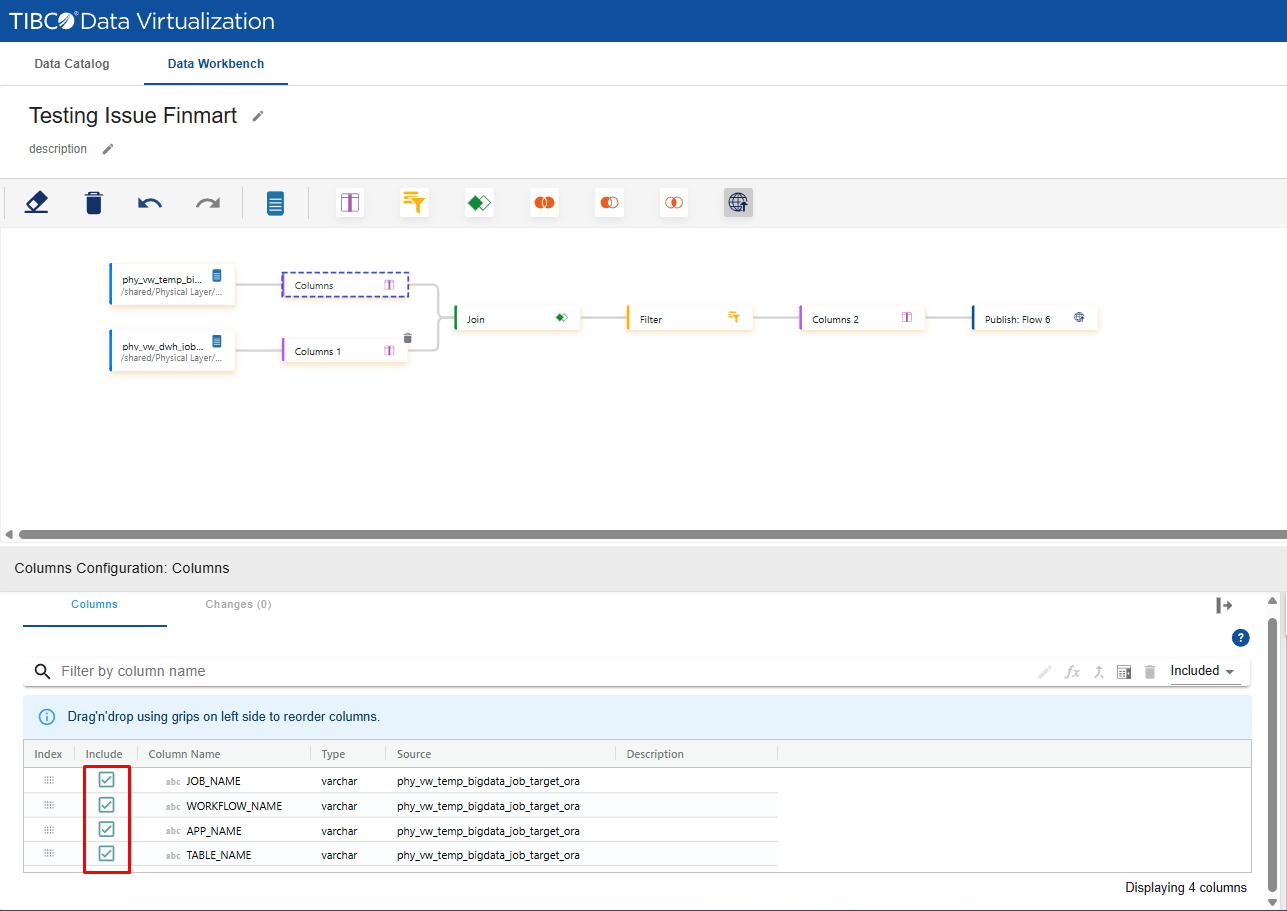
Task: Open the Included filter dropdown
Action: click(x=1203, y=671)
